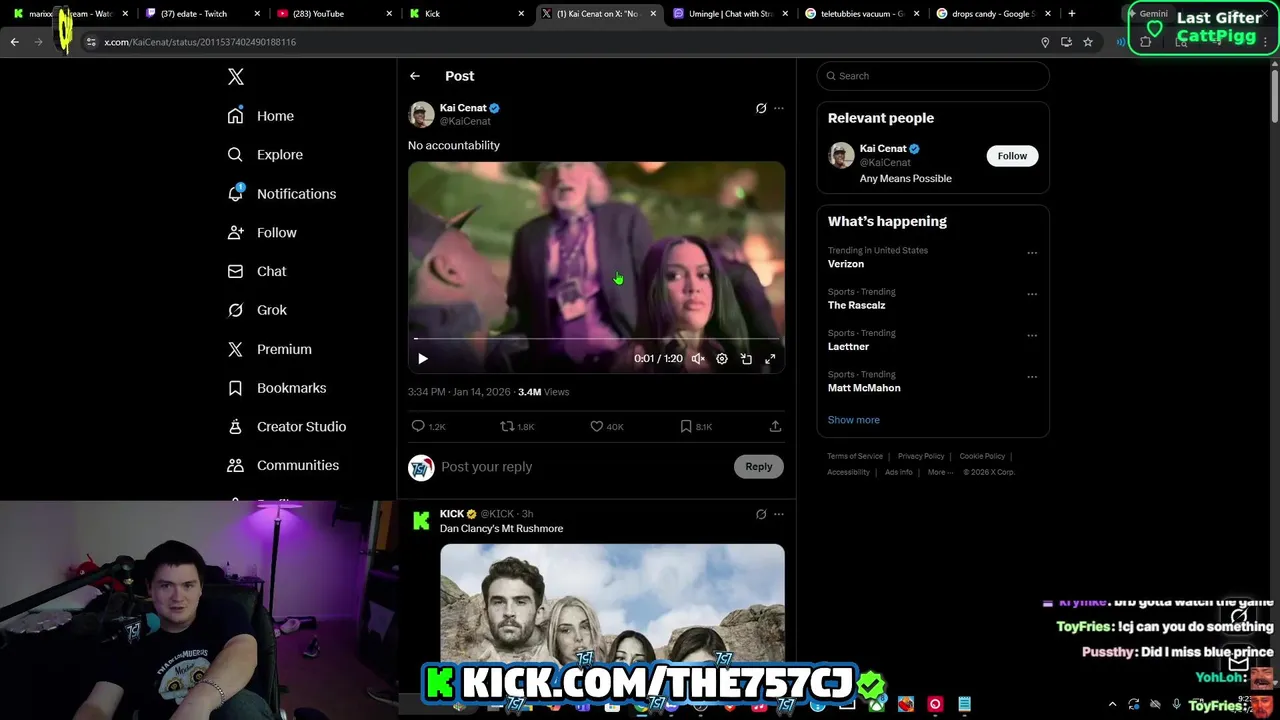Open Verizon trending topic

click(846, 264)
